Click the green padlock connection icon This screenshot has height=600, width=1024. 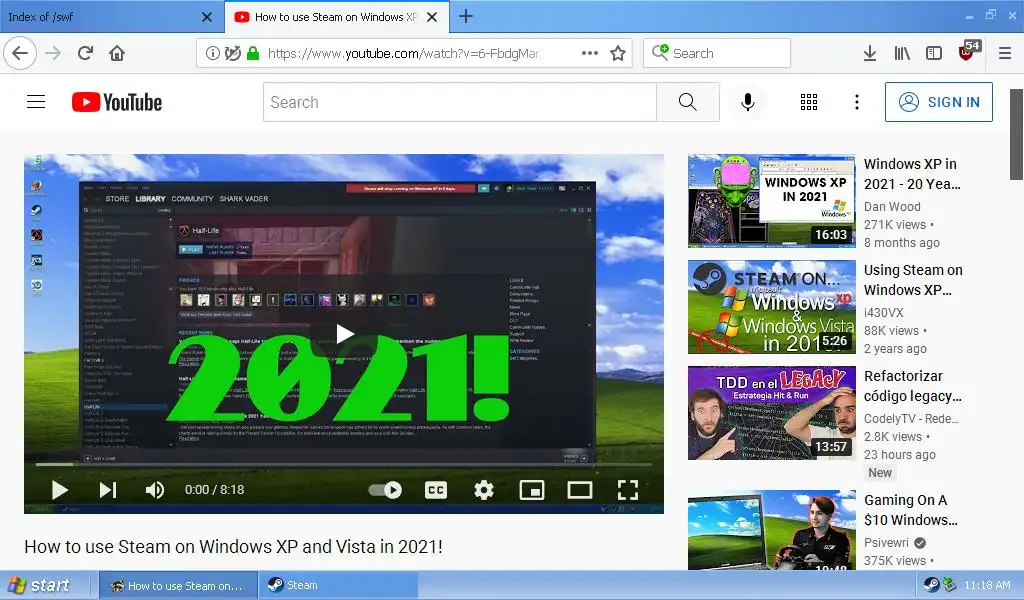253,53
